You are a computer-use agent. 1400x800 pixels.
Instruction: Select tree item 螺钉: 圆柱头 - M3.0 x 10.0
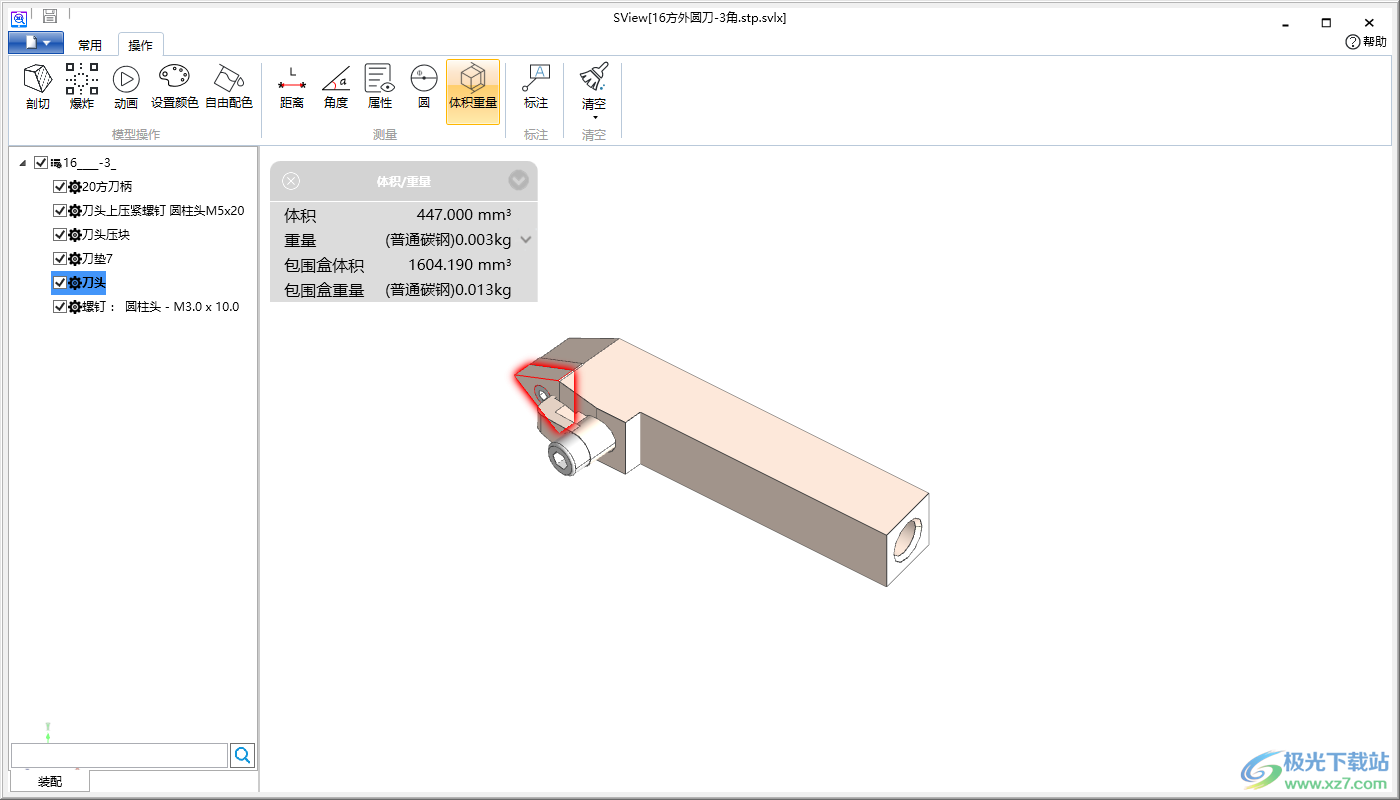(x=161, y=306)
